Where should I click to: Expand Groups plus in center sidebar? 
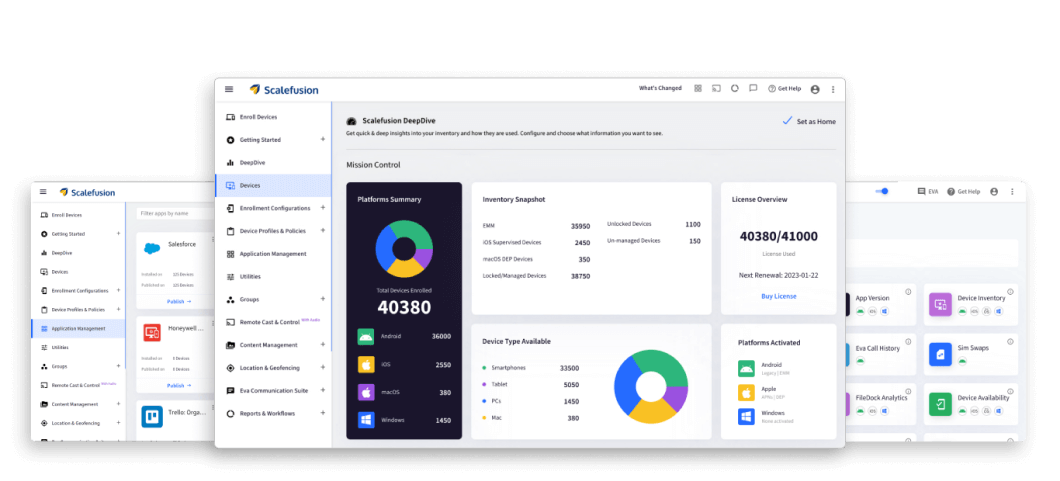point(322,299)
